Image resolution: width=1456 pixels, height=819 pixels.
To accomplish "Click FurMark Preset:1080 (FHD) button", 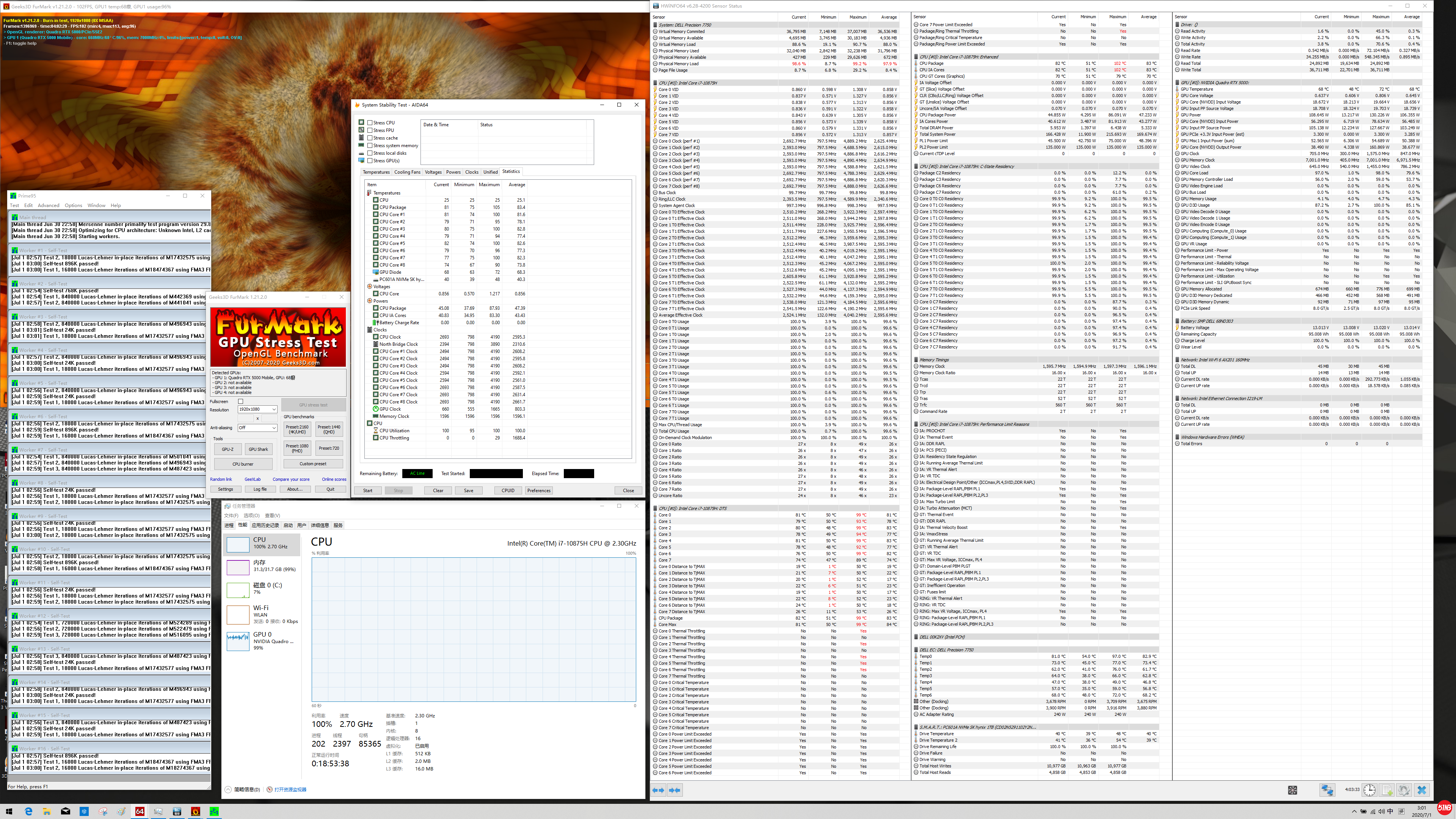I will click(x=297, y=448).
